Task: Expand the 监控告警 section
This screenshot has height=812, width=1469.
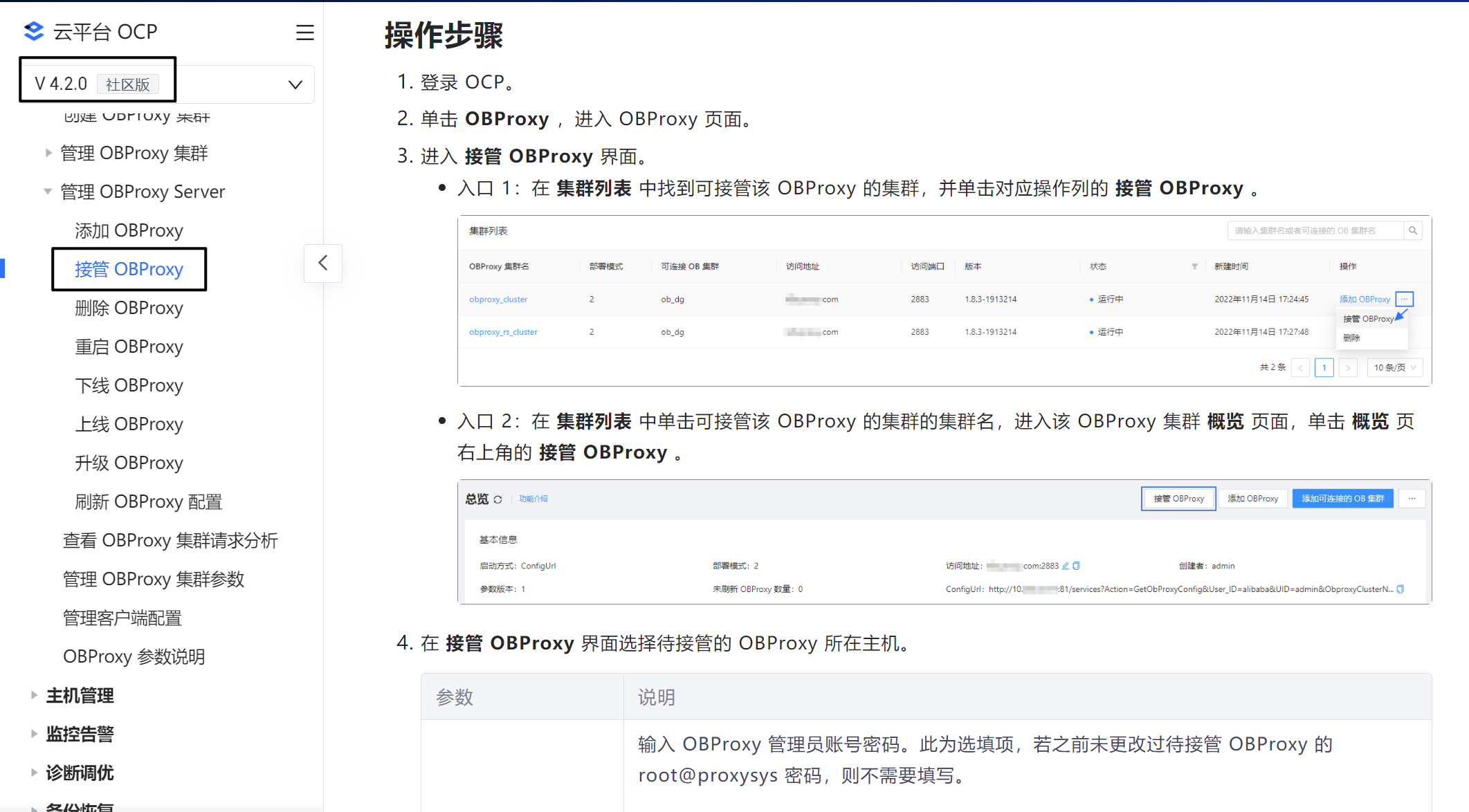Action: [34, 734]
